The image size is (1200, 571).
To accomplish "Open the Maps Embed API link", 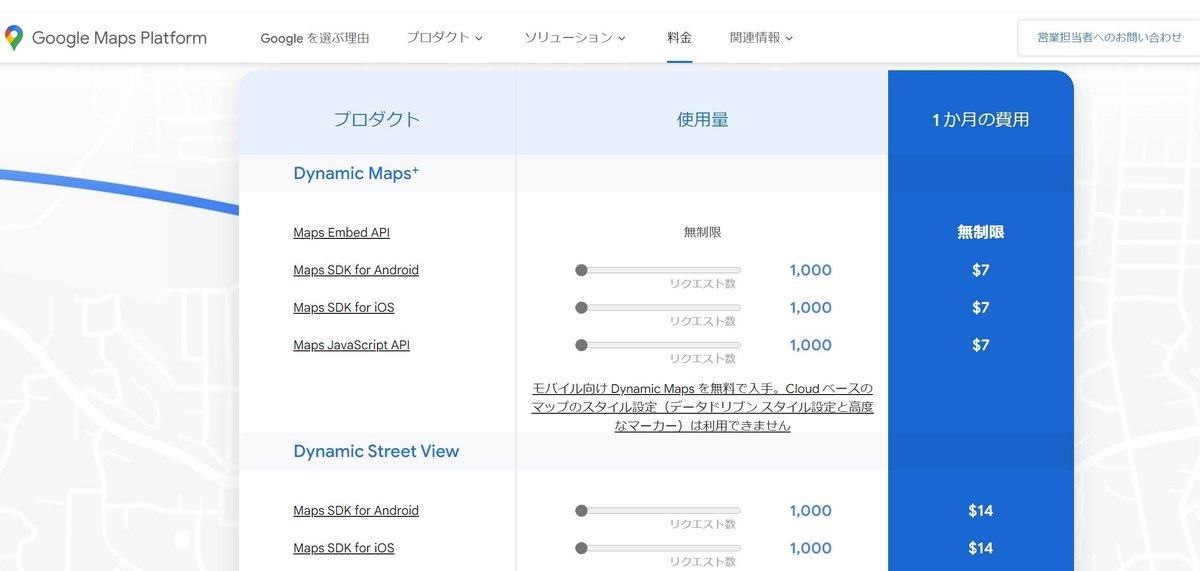I will coord(341,233).
